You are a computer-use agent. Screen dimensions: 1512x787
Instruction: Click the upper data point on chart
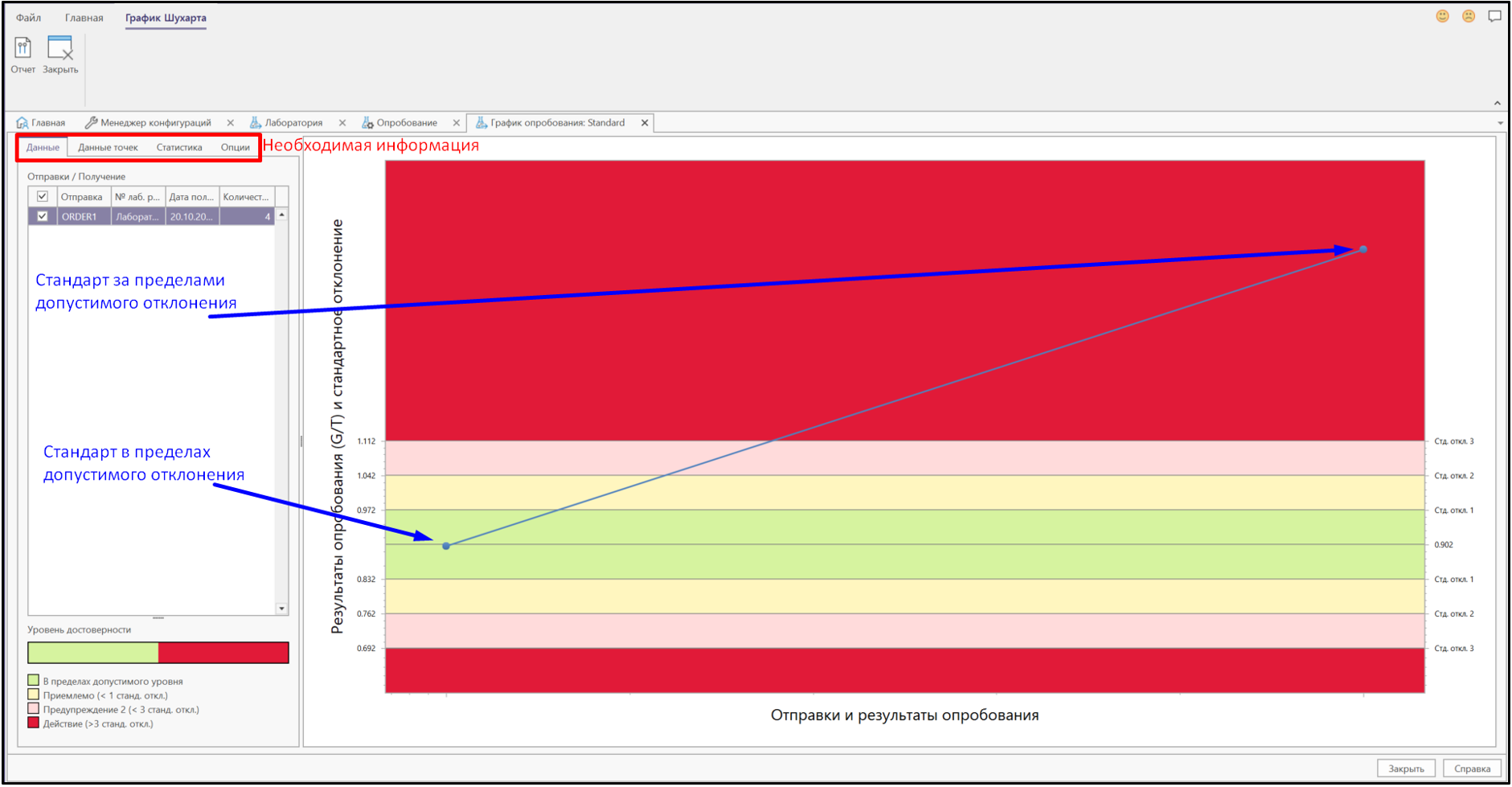pos(1363,249)
